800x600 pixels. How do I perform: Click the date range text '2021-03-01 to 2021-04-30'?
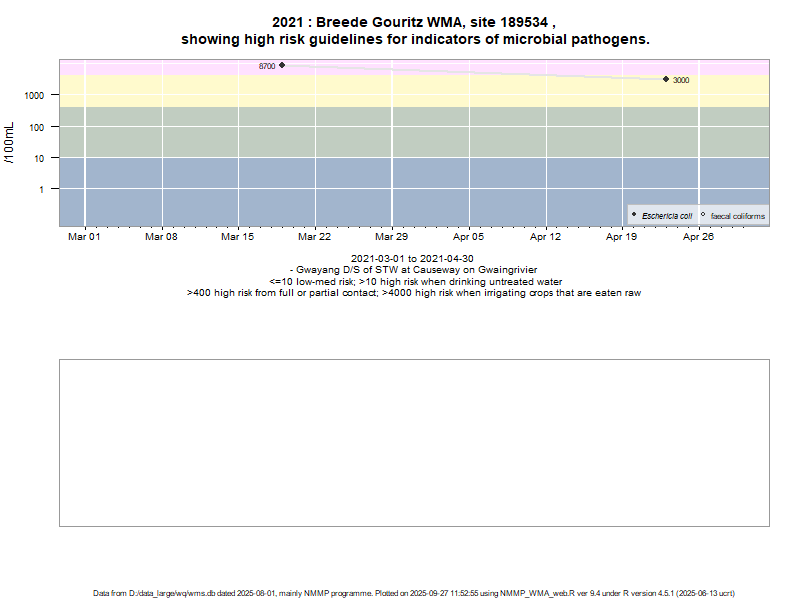pos(413,259)
